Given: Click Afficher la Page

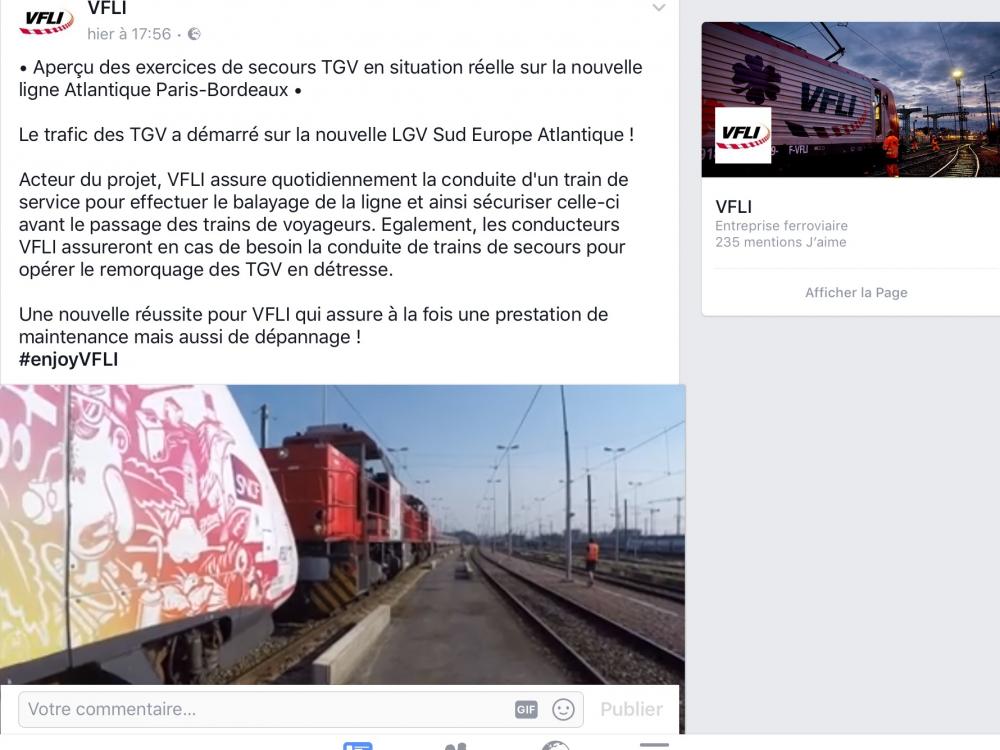Looking at the screenshot, I should click(856, 292).
